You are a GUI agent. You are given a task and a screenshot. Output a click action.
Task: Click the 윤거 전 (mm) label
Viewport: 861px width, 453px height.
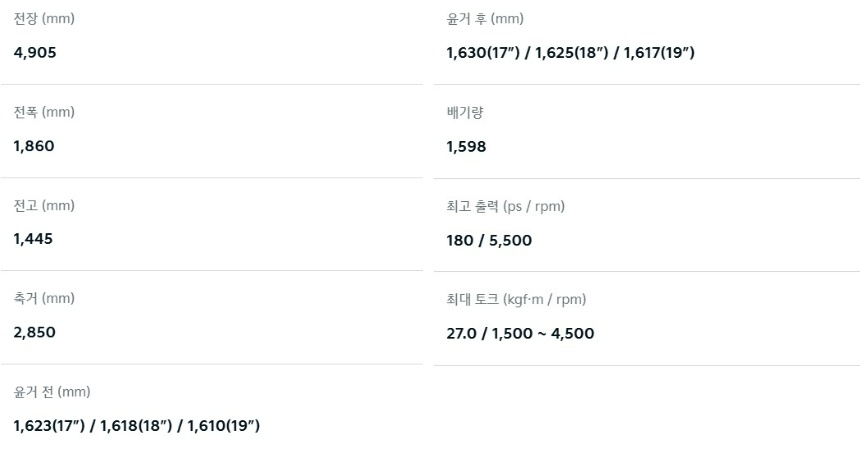point(52,391)
